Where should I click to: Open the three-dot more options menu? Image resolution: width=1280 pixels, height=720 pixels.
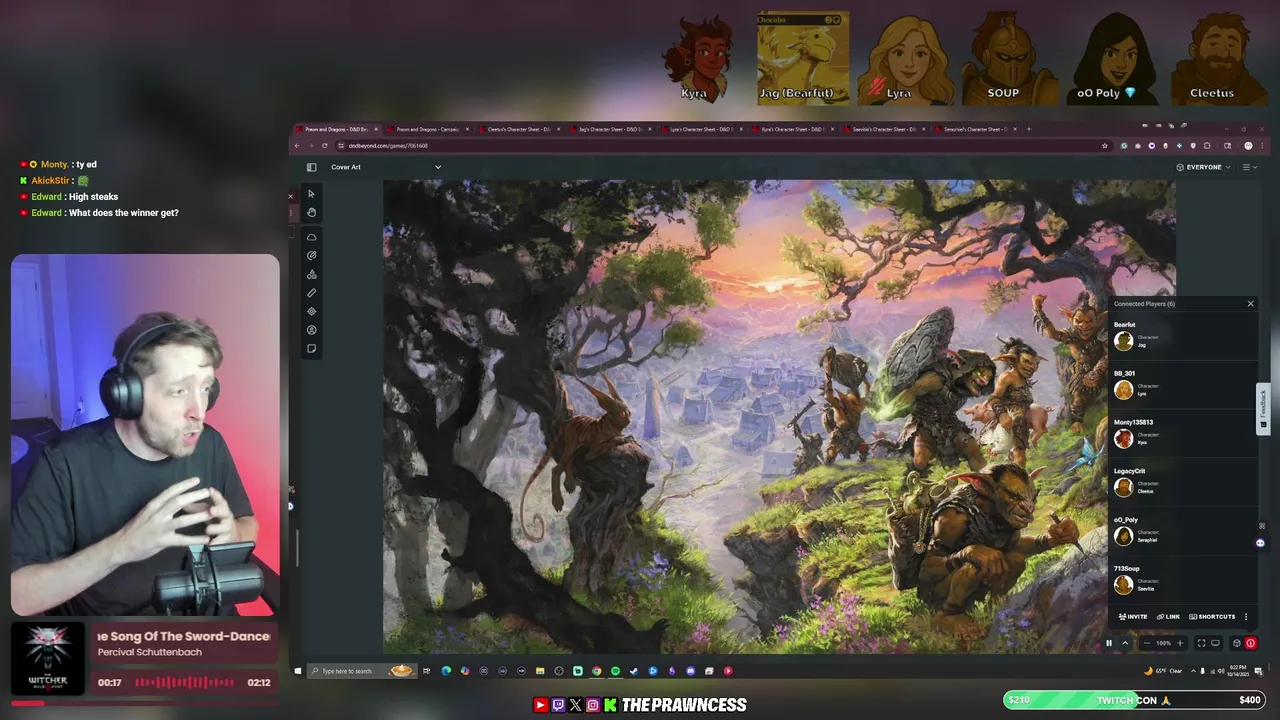[1246, 616]
